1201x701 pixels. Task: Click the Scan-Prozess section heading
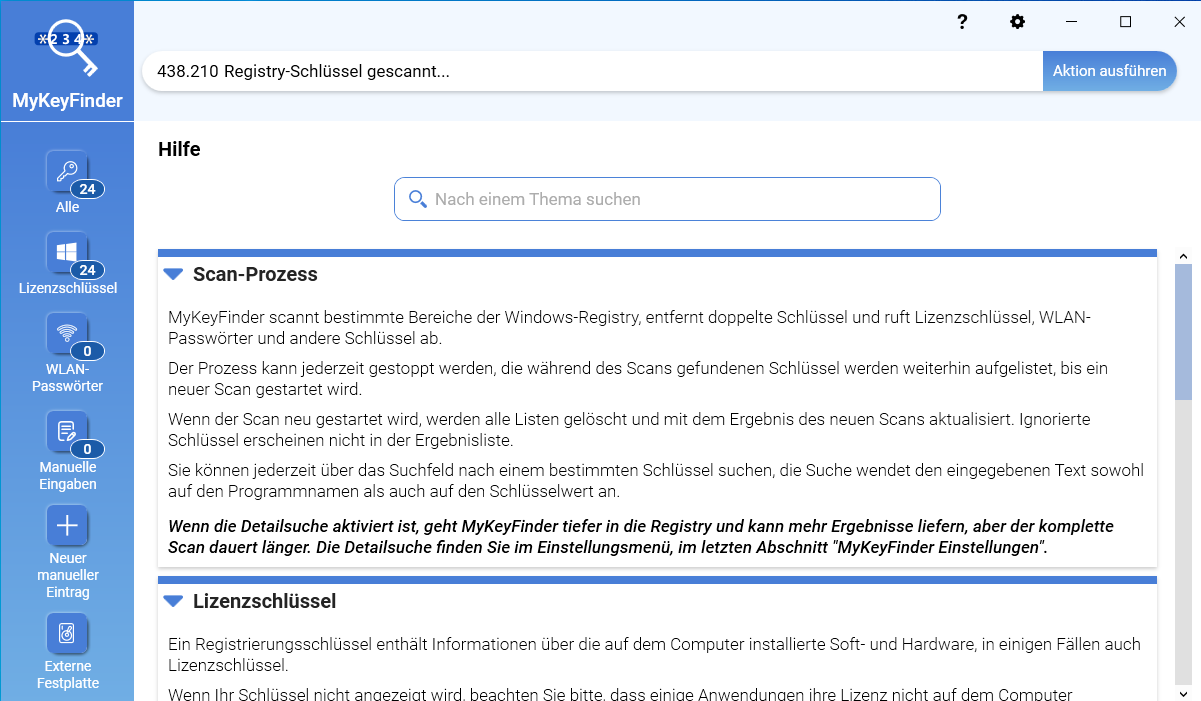click(255, 274)
